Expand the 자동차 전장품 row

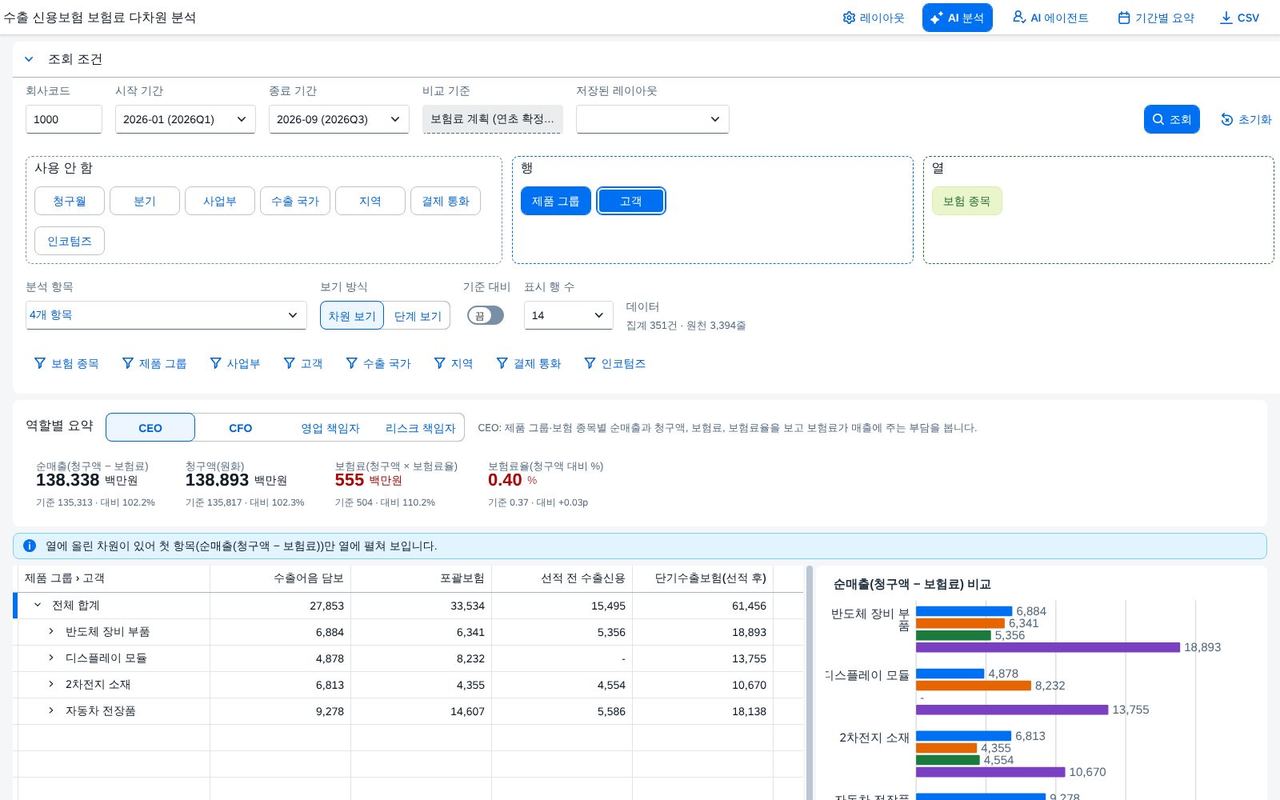coord(51,710)
